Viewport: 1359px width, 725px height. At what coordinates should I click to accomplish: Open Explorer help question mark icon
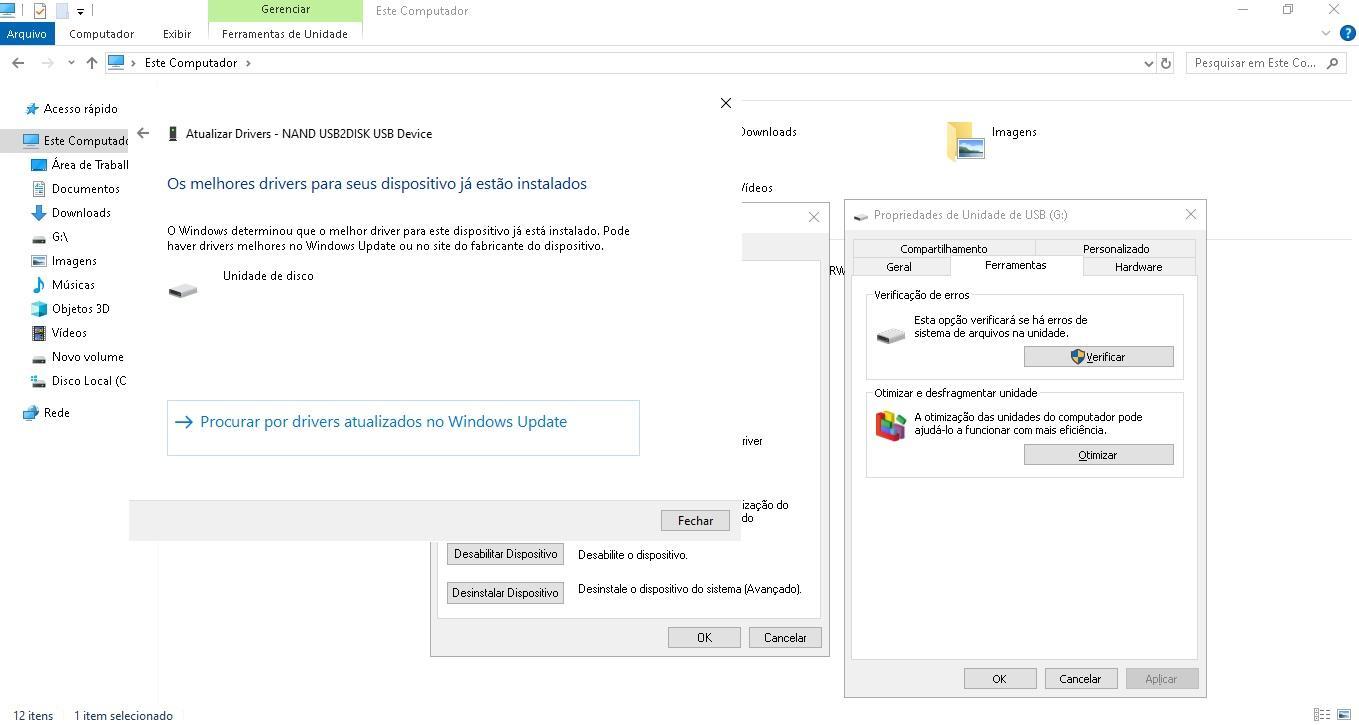1347,33
